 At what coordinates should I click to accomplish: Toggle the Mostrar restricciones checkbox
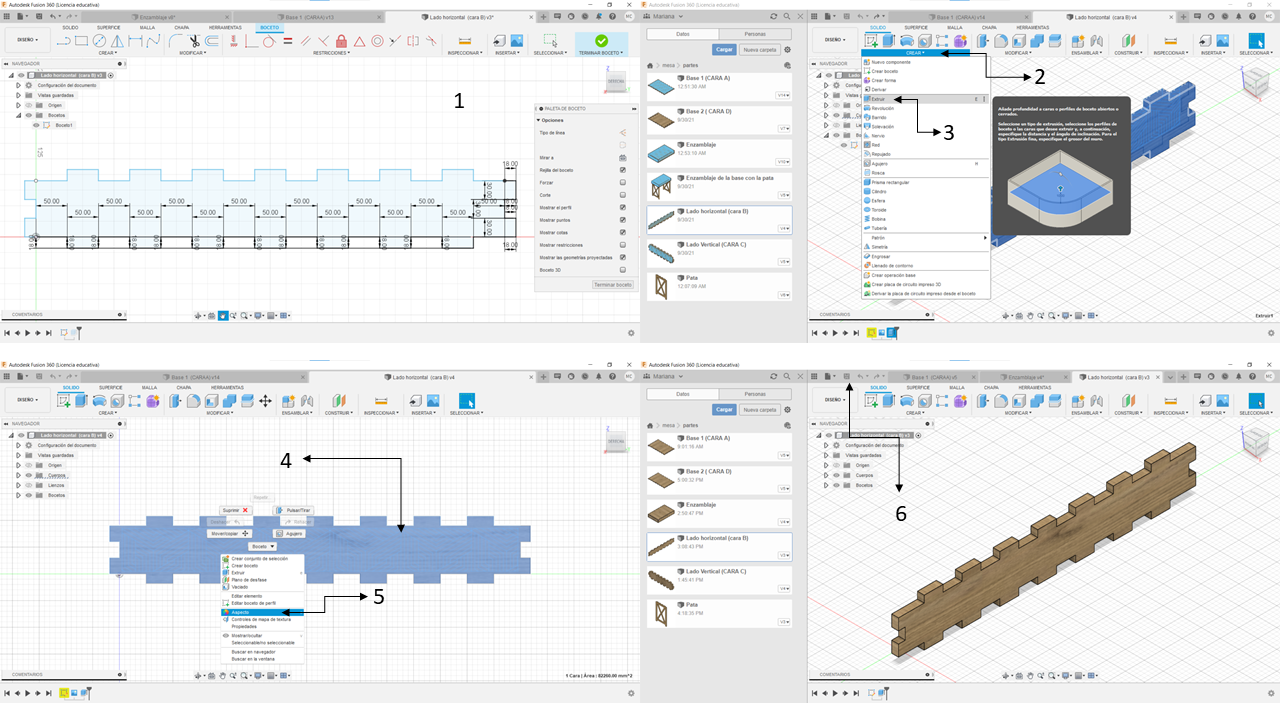click(623, 244)
